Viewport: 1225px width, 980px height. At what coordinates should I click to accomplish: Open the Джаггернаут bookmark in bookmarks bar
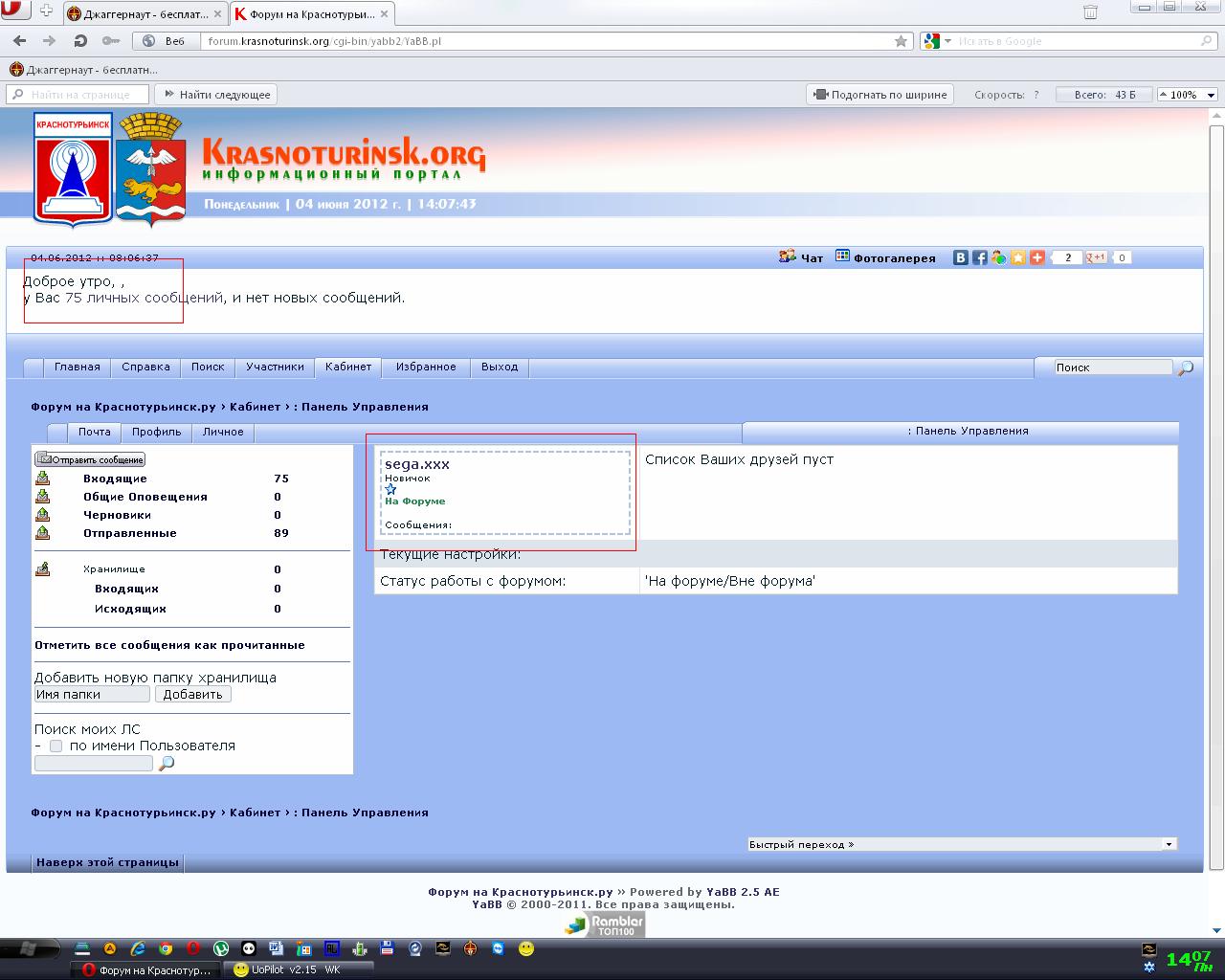tap(83, 70)
